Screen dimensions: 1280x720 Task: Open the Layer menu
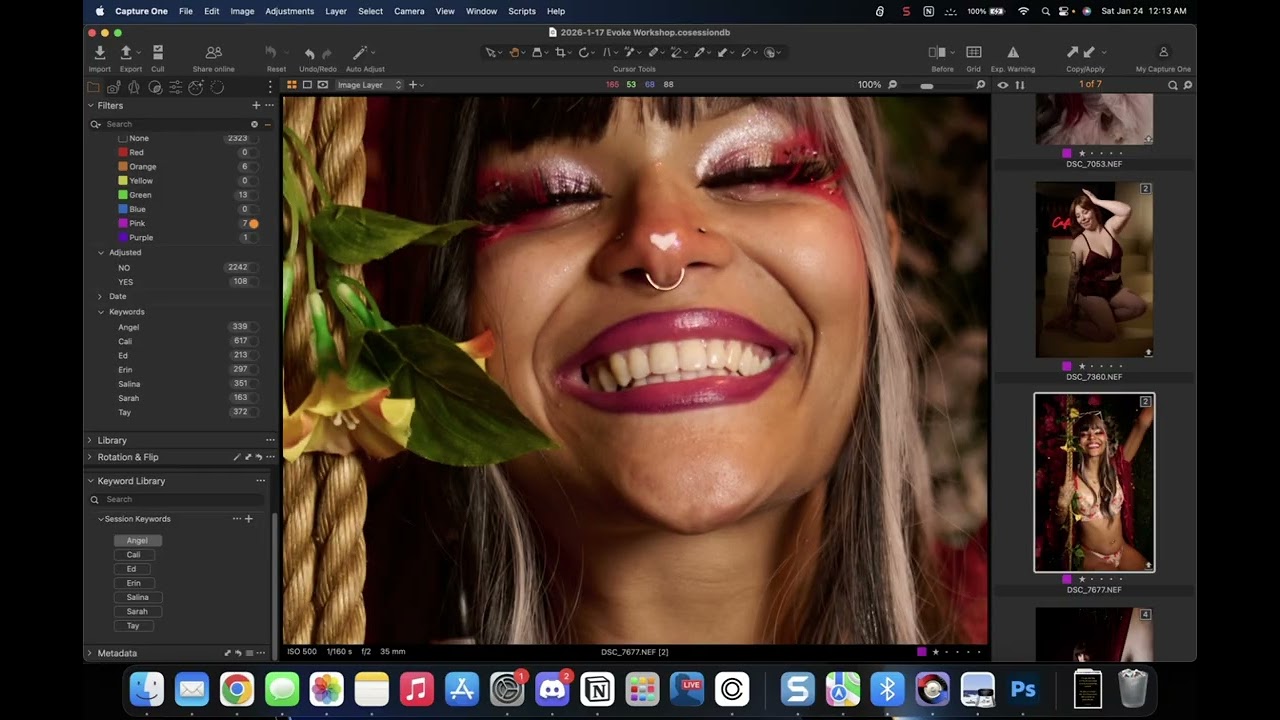pos(336,11)
